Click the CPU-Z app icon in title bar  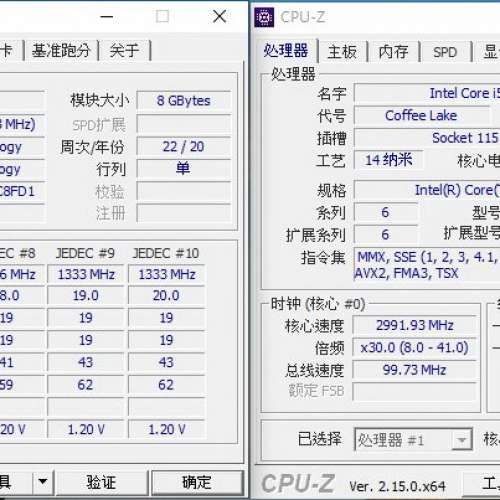tap(264, 17)
